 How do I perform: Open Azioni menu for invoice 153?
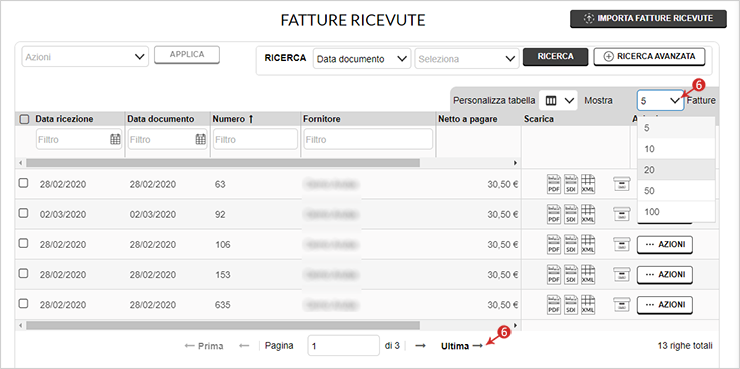[x=664, y=275]
